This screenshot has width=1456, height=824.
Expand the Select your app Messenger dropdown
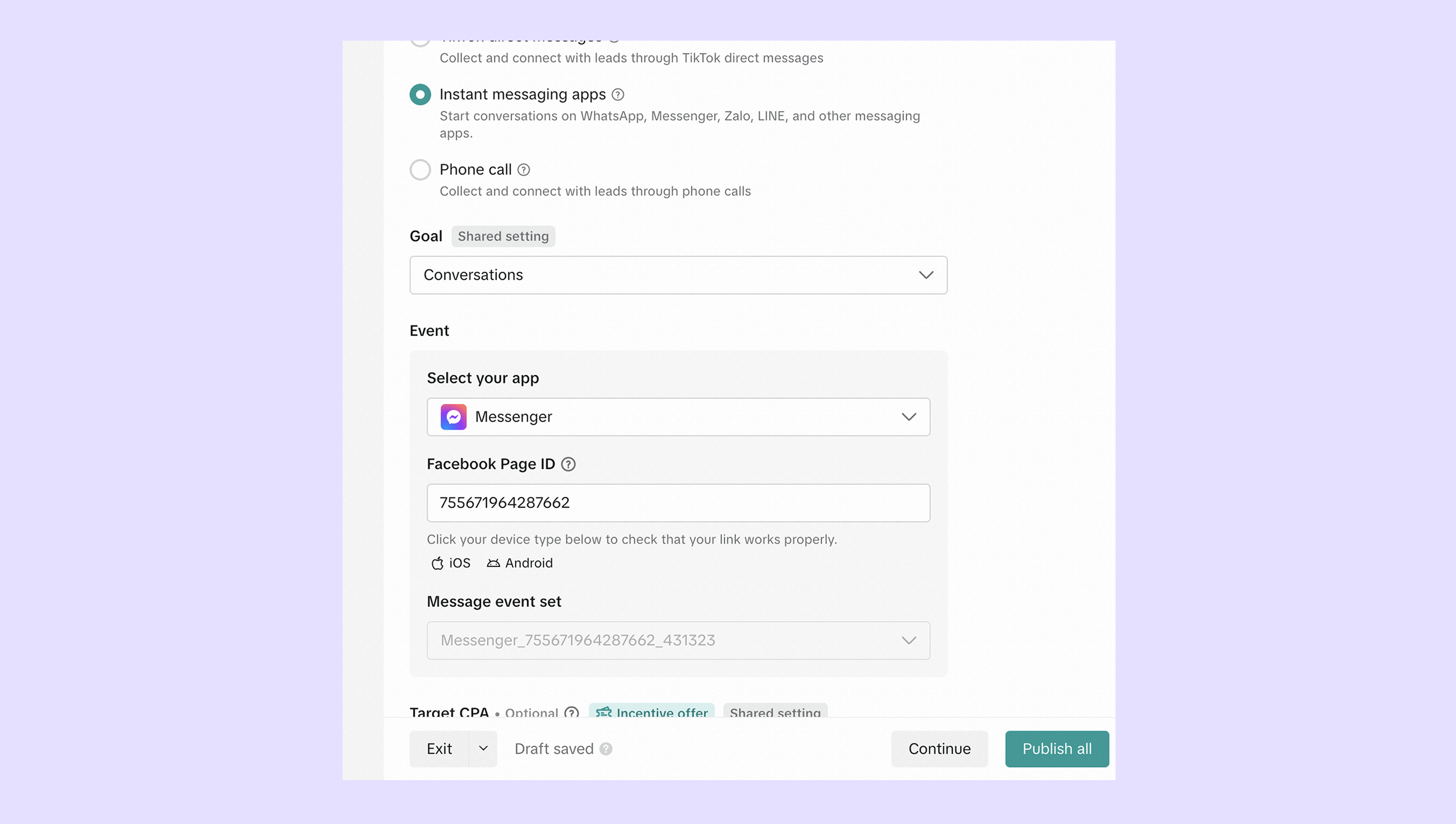[x=678, y=417]
